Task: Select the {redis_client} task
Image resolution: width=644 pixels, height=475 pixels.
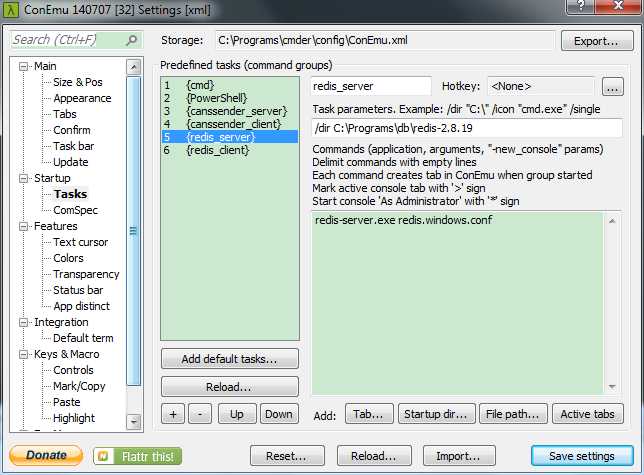Action: (x=230, y=150)
